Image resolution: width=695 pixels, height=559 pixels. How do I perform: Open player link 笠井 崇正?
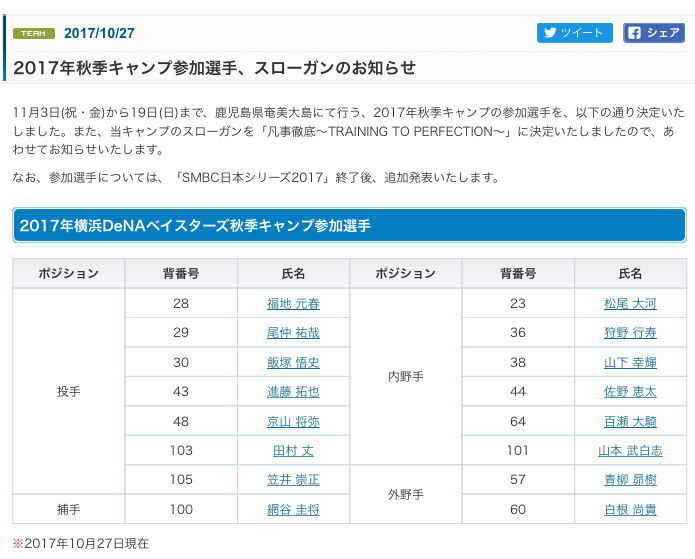point(293,480)
